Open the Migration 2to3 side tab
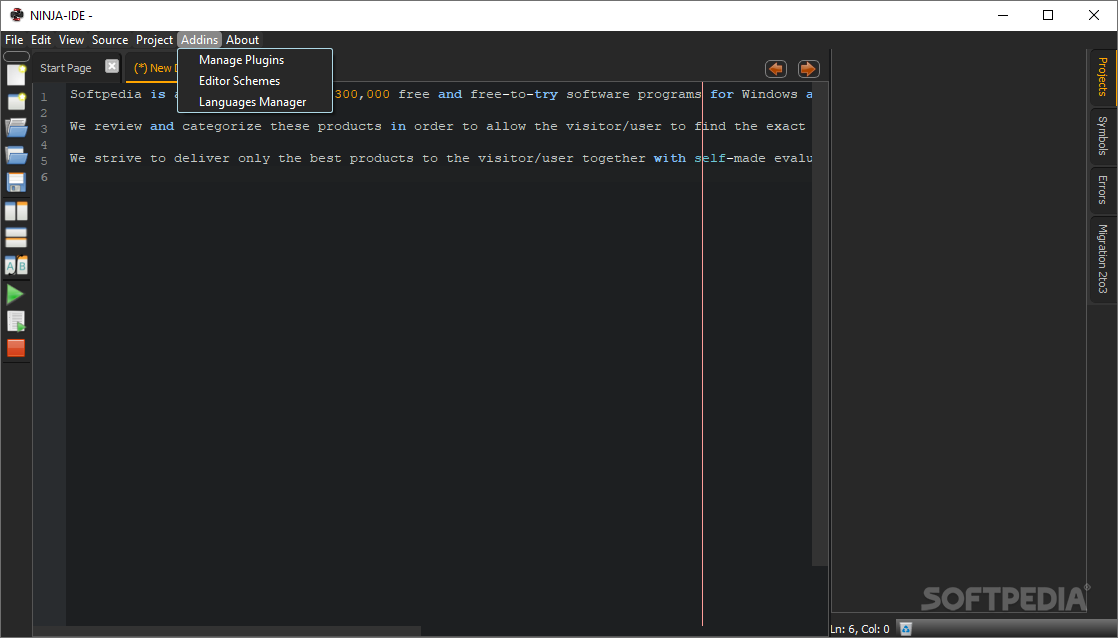 coord(1102,259)
